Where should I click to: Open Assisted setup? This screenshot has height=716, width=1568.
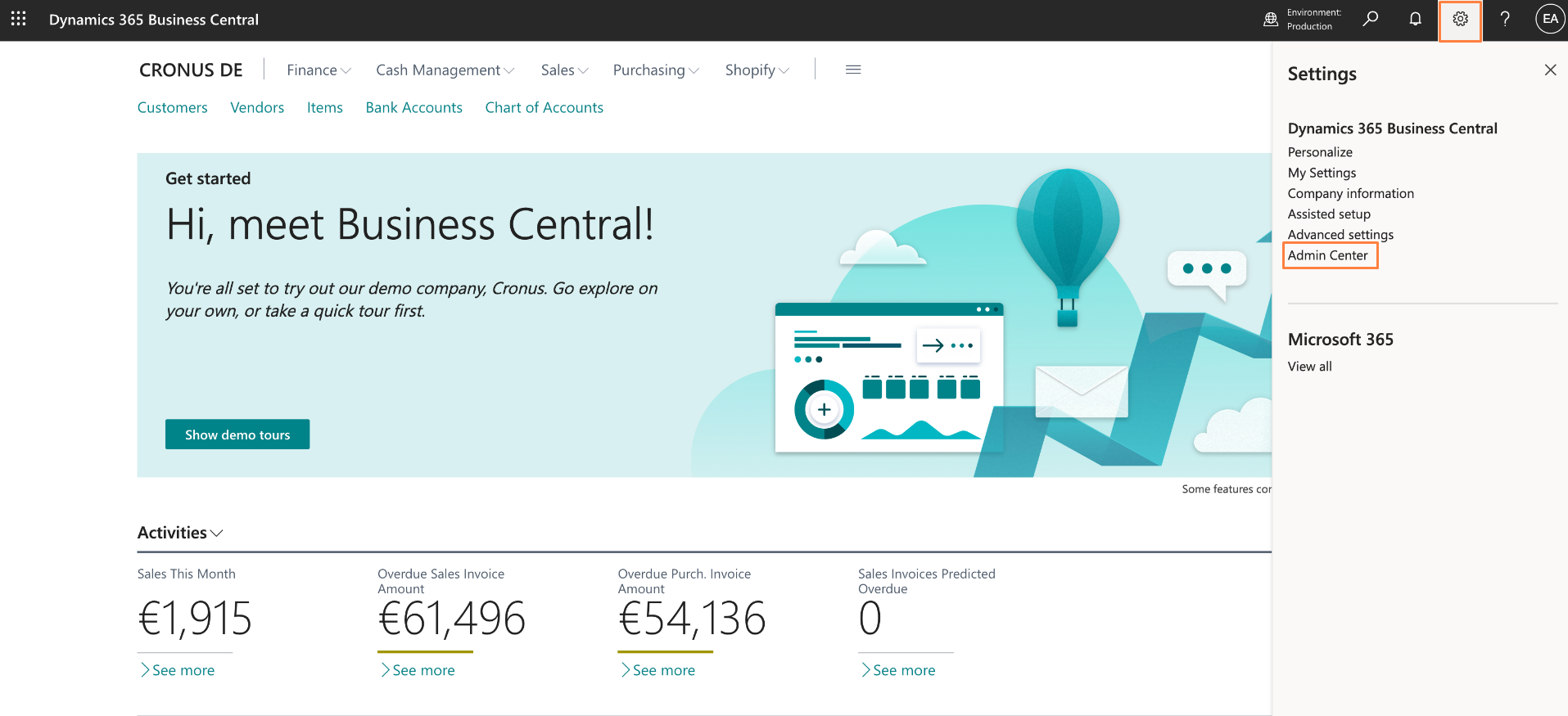1329,214
